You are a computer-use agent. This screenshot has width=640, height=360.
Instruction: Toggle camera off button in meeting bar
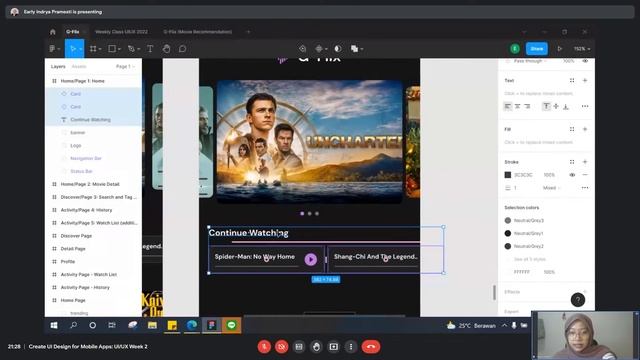(x=282, y=347)
